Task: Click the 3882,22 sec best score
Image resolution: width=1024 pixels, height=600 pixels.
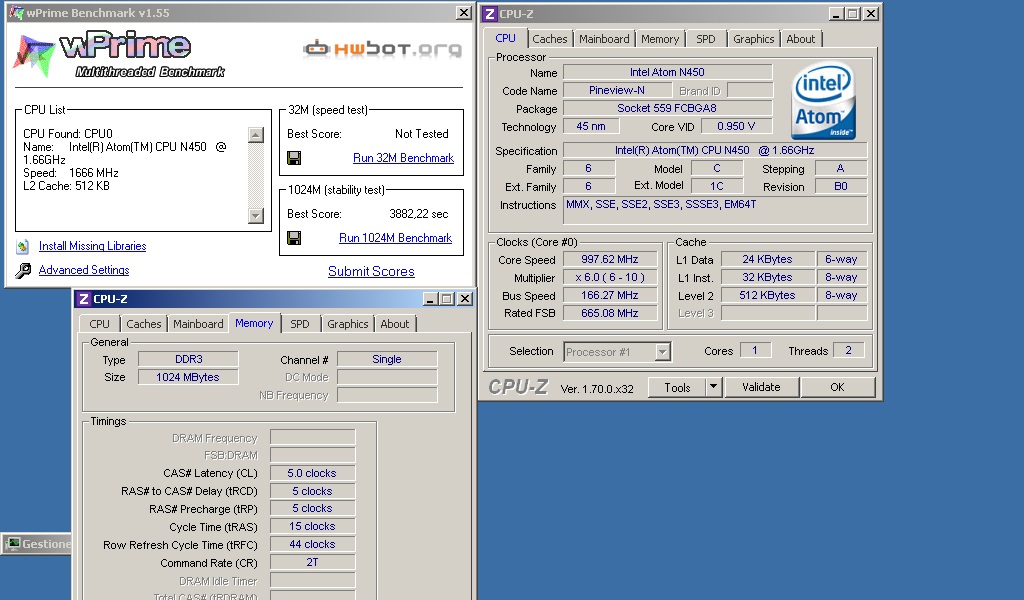Action: pos(419,214)
